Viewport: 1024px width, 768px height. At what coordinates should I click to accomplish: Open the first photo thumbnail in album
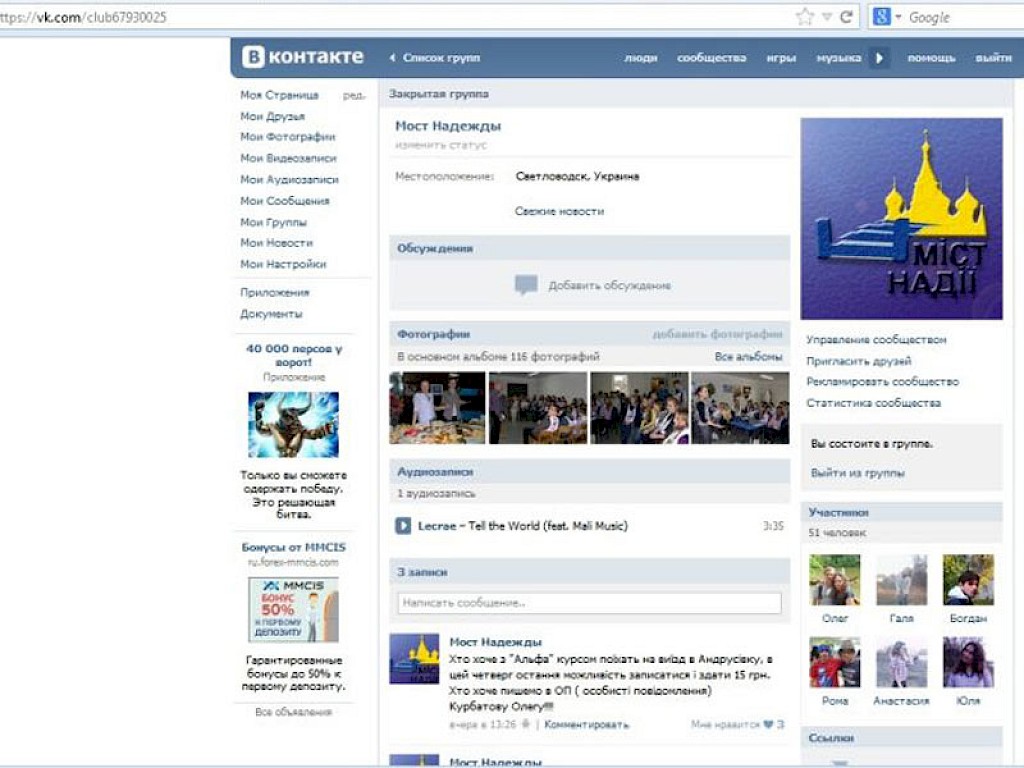click(437, 408)
